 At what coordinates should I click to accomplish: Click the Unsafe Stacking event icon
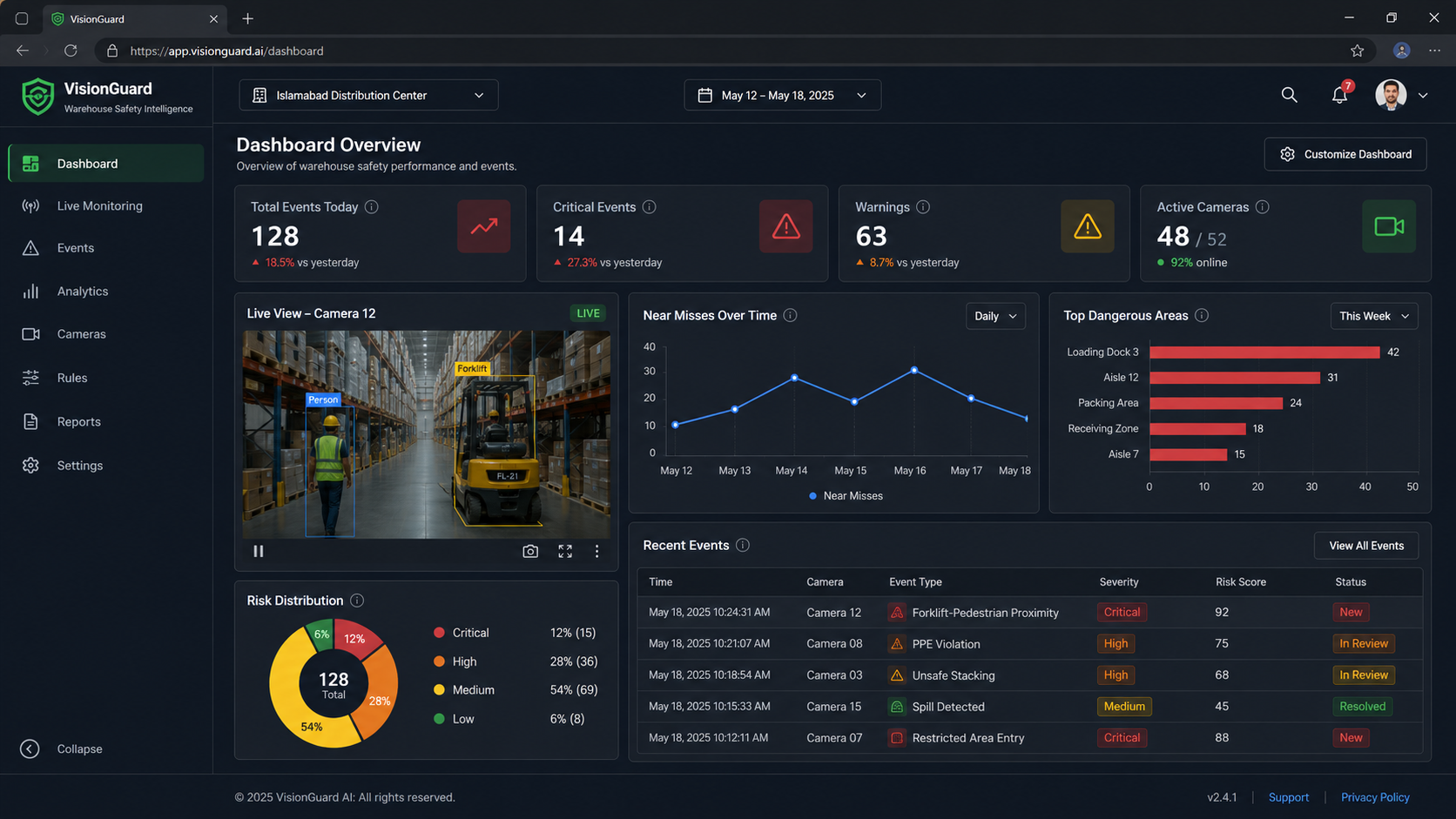[x=897, y=675]
